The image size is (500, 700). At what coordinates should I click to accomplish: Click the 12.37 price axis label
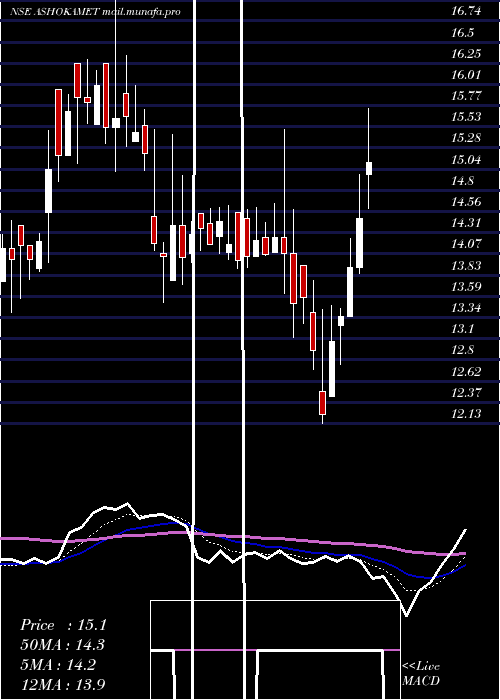point(467,392)
